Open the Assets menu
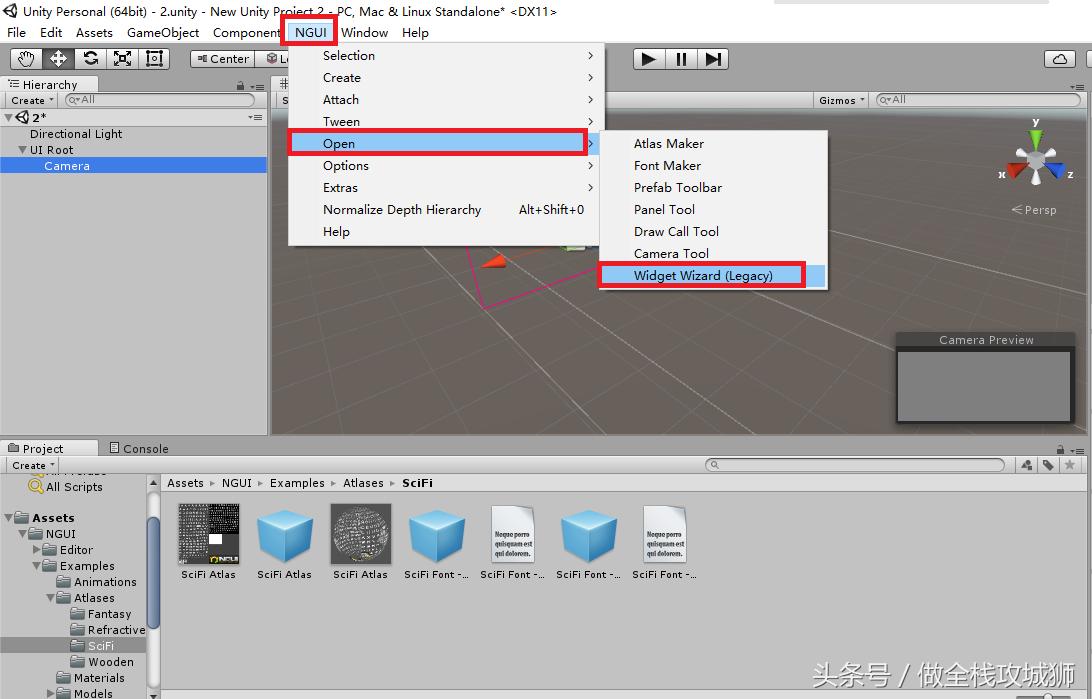 pos(94,33)
